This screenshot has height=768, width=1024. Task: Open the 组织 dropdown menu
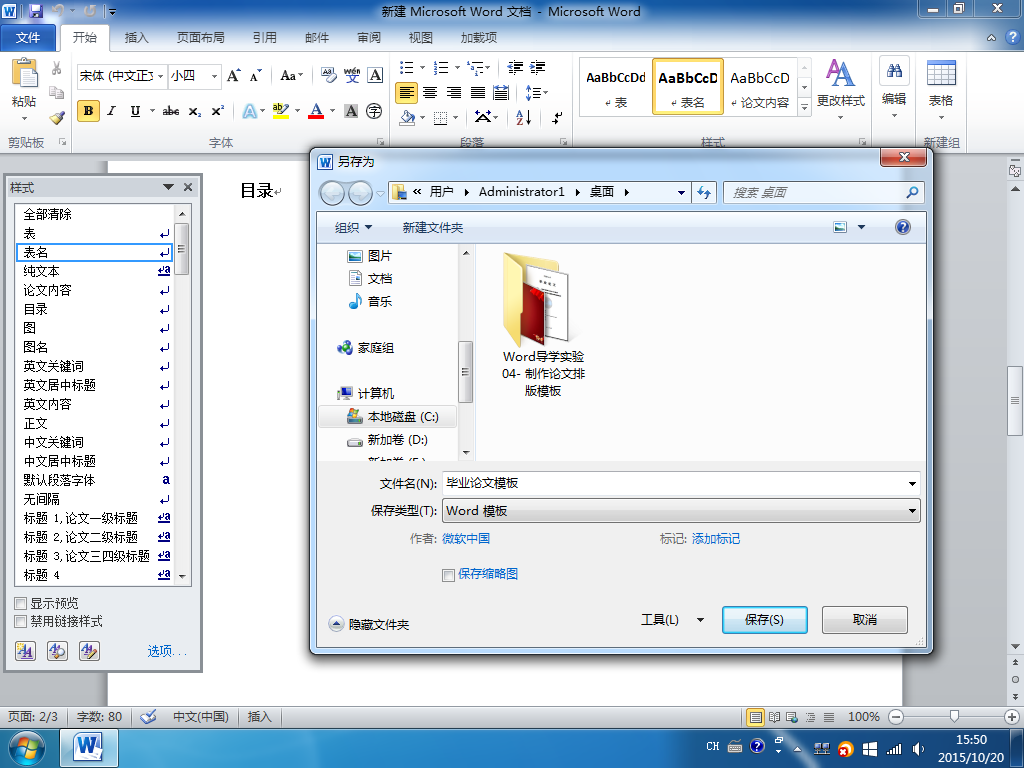[x=353, y=227]
